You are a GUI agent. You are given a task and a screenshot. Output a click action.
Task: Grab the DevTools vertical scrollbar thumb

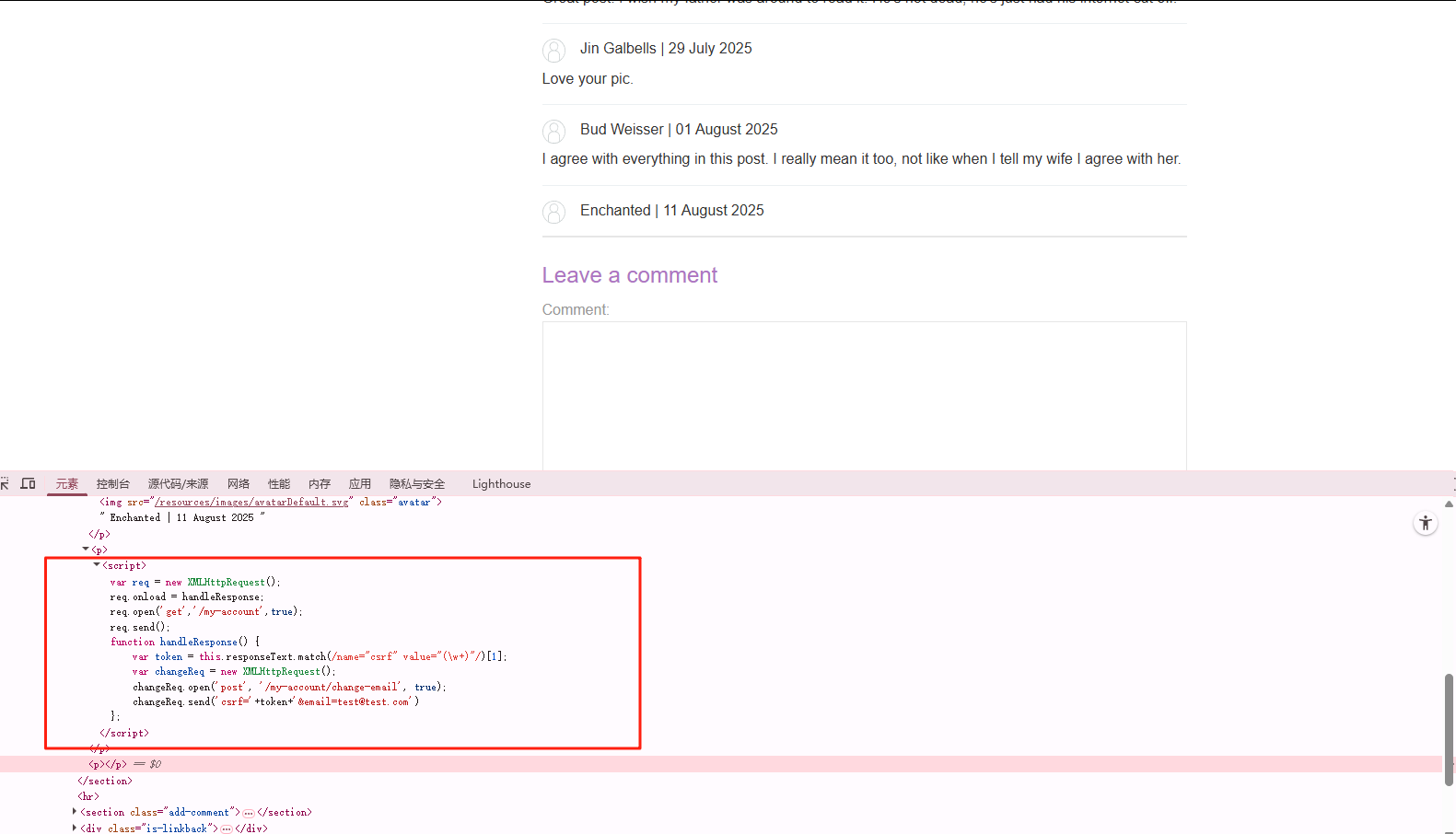(1449, 729)
